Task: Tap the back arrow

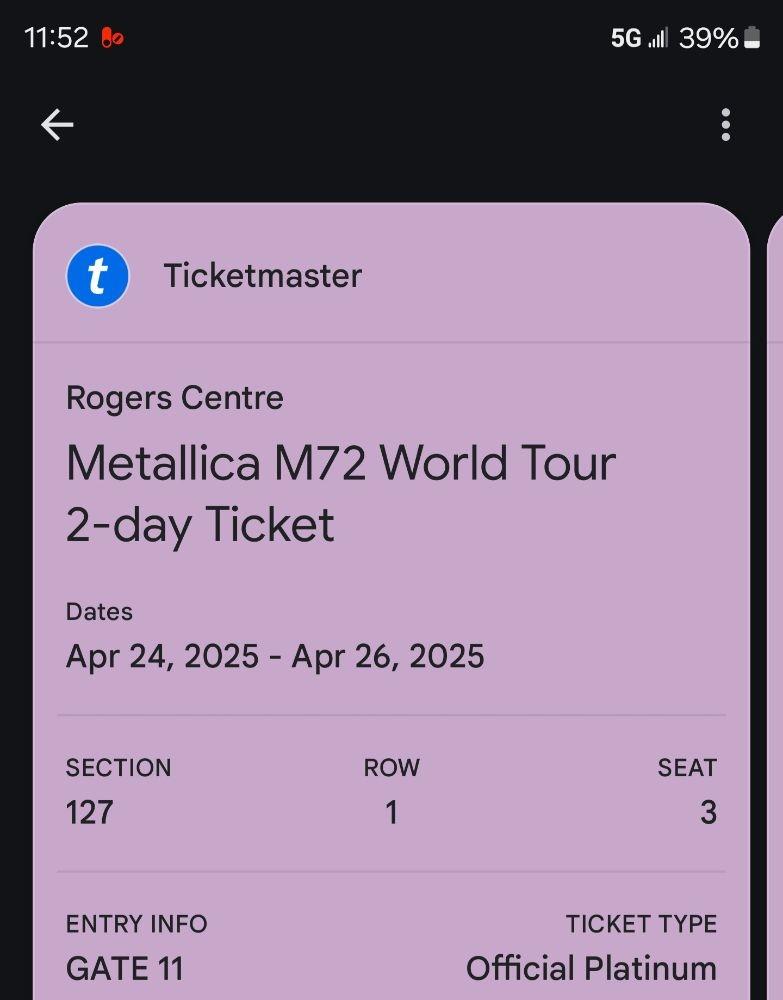Action: [x=57, y=125]
